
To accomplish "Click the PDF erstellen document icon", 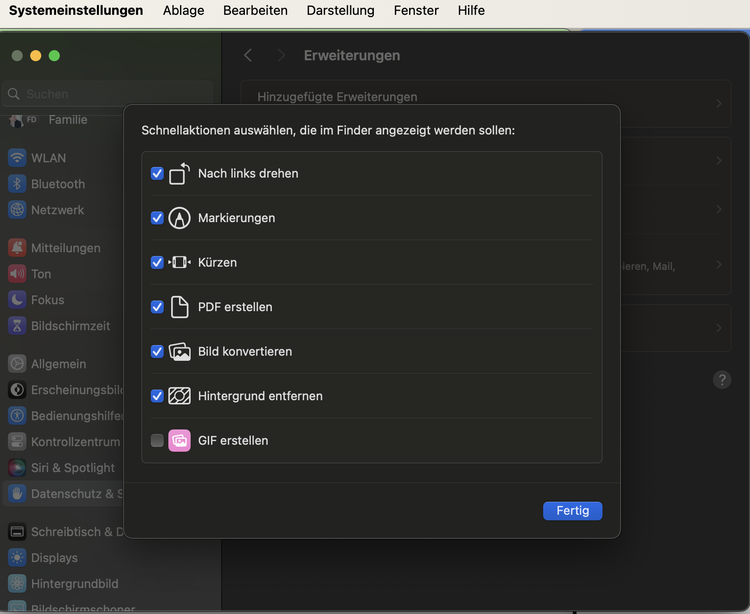I will tap(179, 307).
